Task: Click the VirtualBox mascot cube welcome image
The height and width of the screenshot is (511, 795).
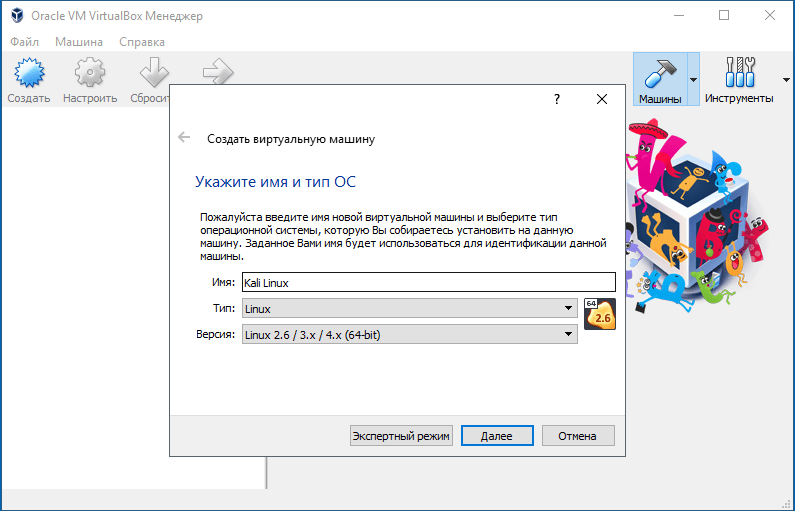Action: pos(697,215)
